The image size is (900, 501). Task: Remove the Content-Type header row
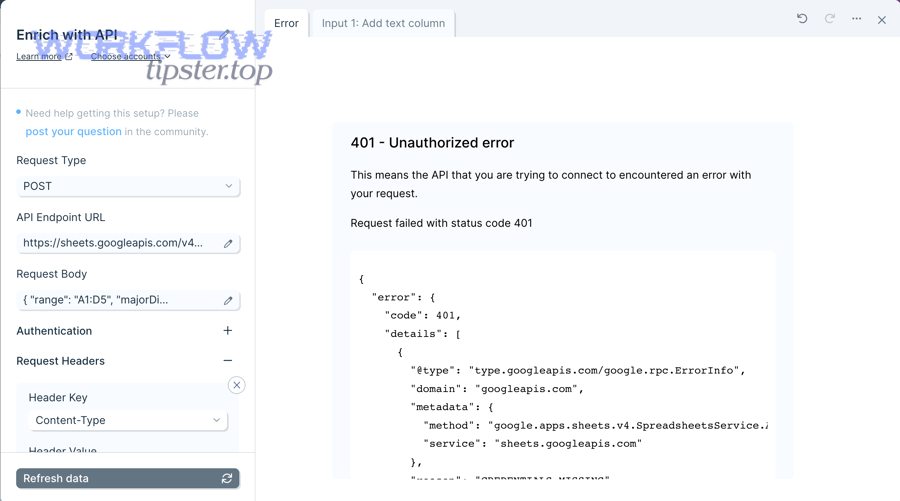236,385
